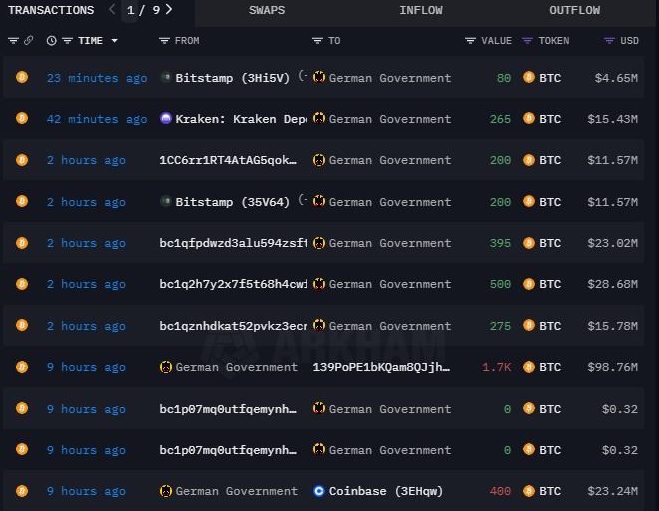The width and height of the screenshot is (659, 511).
Task: Go to previous transactions page arrow
Action: point(112,9)
